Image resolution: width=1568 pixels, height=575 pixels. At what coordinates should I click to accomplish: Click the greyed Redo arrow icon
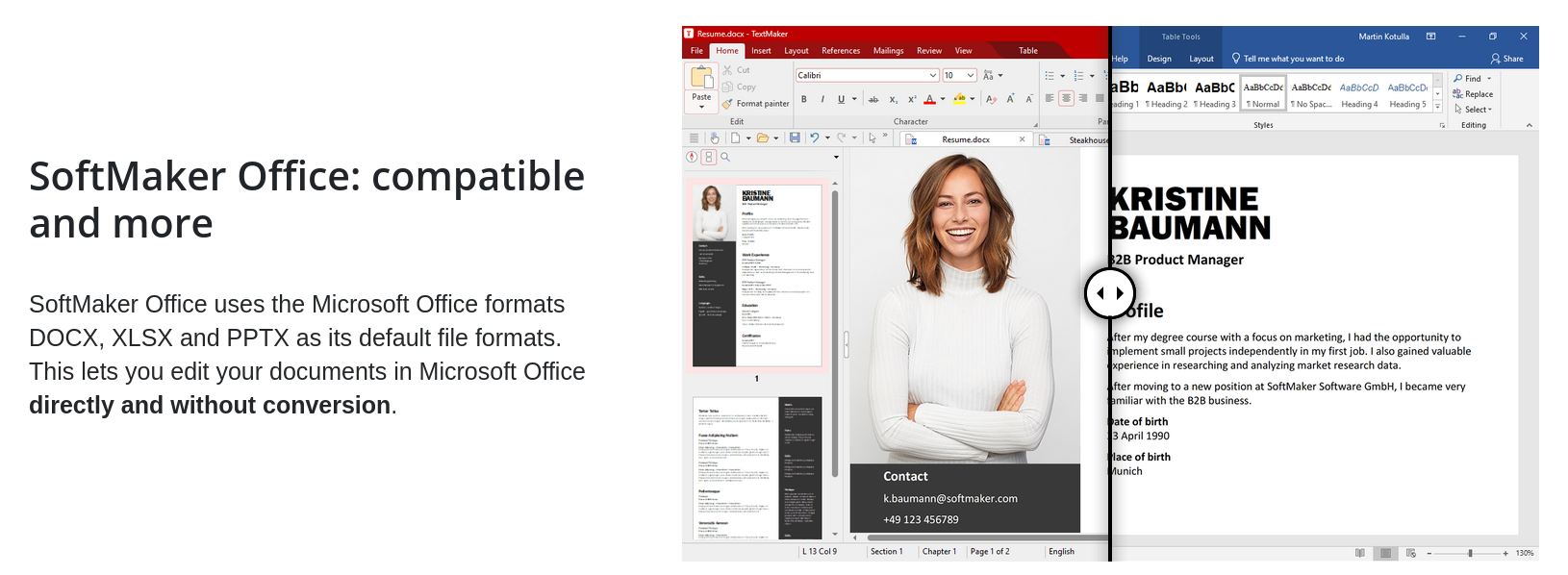[842, 137]
